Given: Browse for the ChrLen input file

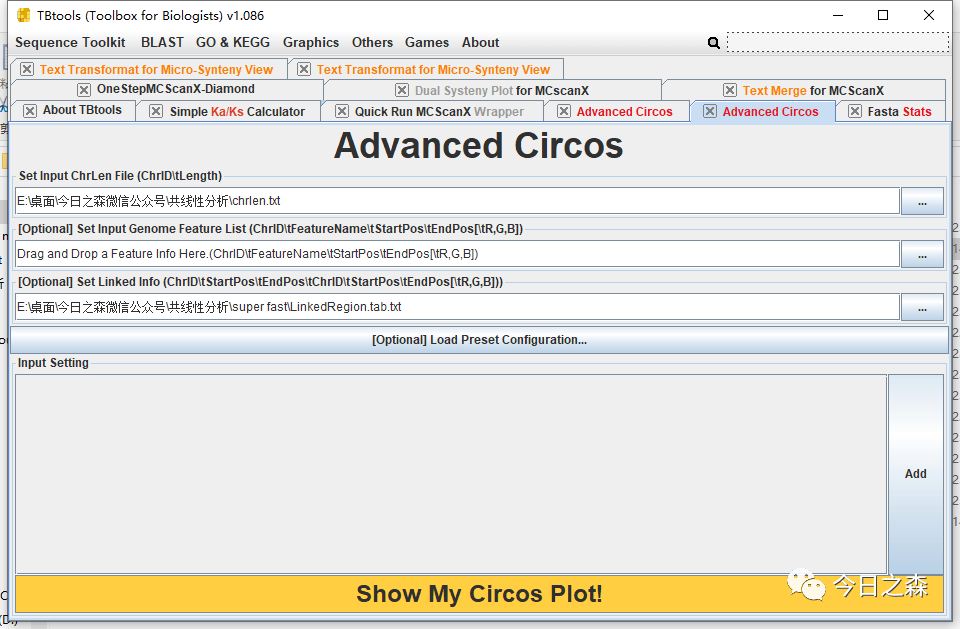Looking at the screenshot, I should coord(922,202).
